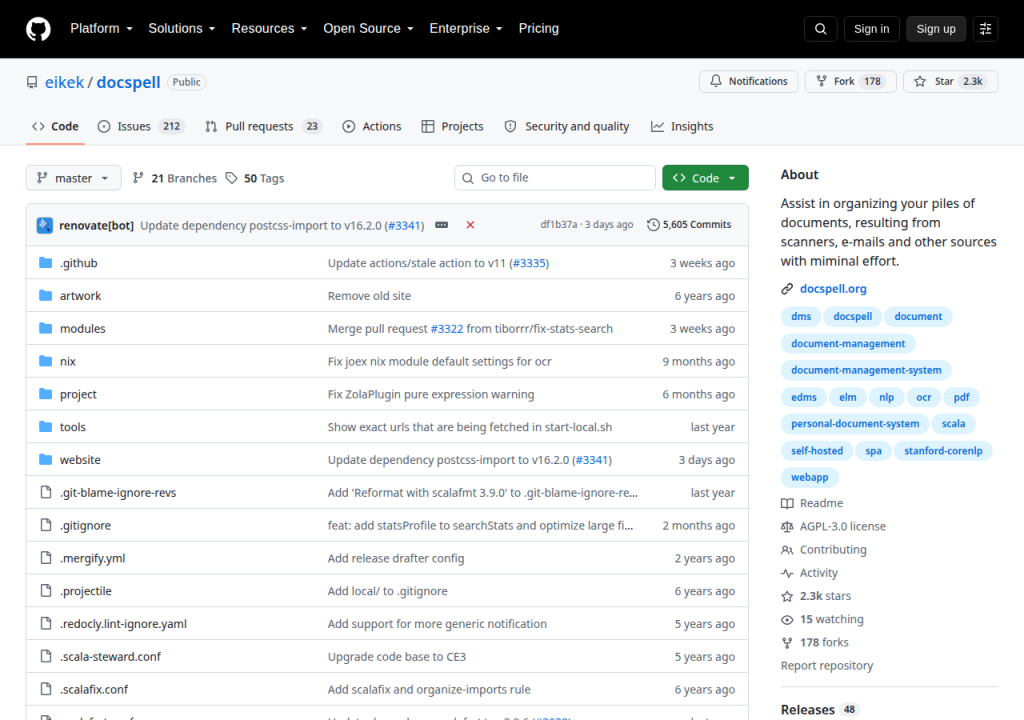Viewport: 1024px width, 720px height.
Task: Click the tools folder icon
Action: tap(45, 427)
